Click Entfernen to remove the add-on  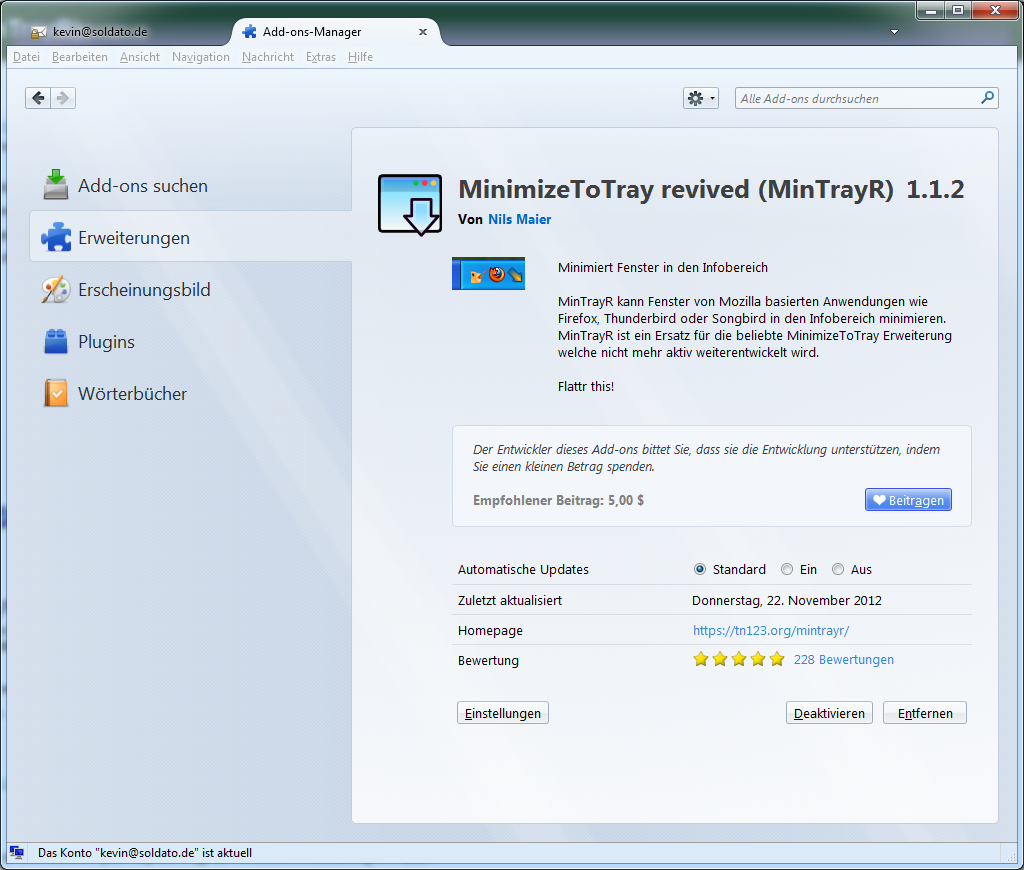click(925, 713)
